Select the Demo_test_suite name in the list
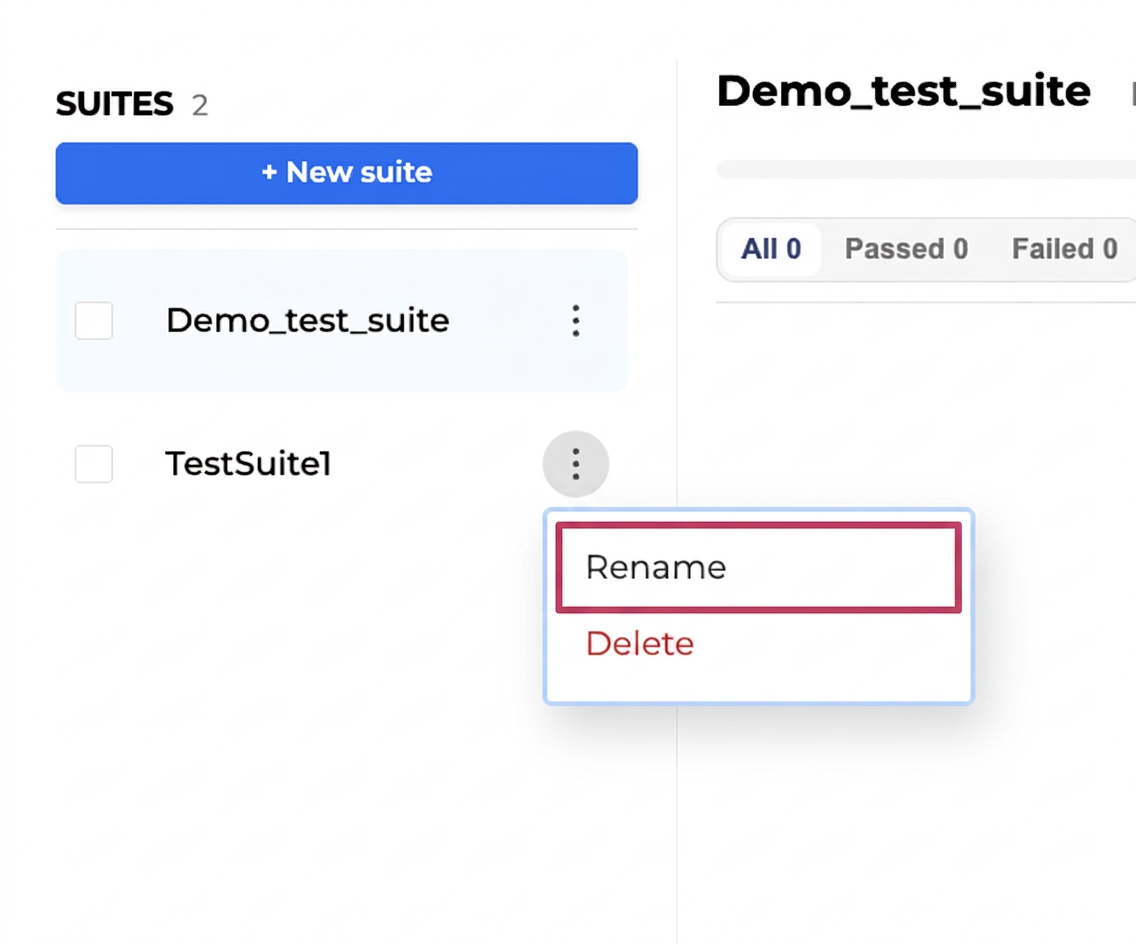The height and width of the screenshot is (944, 1136). pyautogui.click(x=308, y=320)
